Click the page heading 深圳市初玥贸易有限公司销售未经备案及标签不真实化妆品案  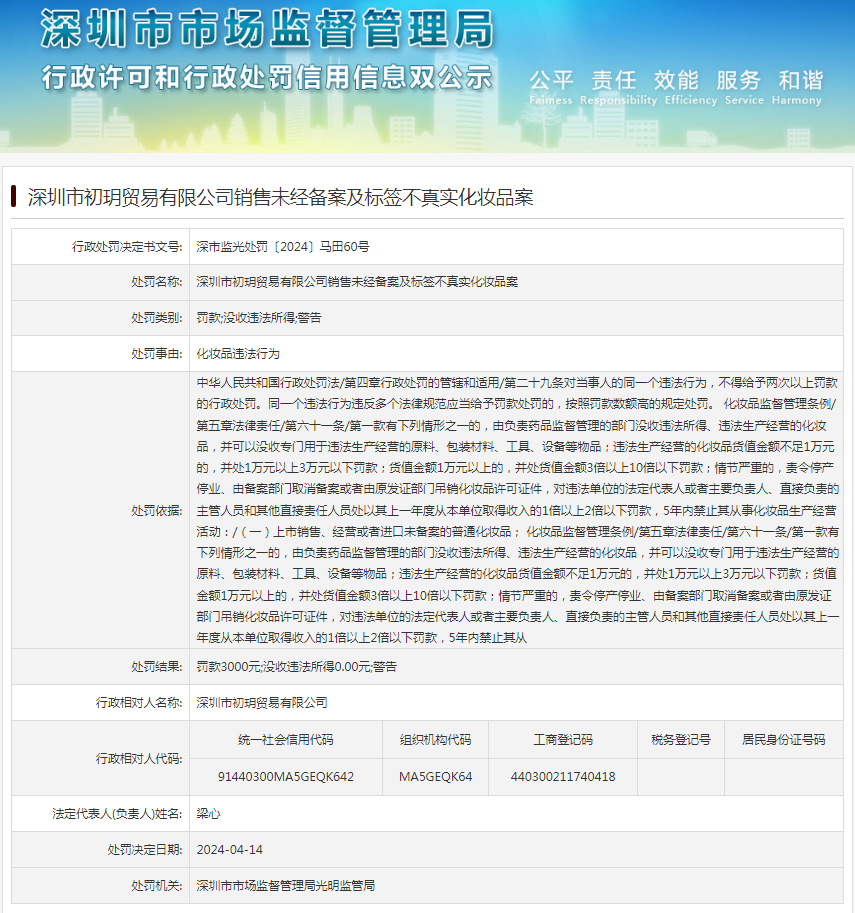(x=280, y=197)
